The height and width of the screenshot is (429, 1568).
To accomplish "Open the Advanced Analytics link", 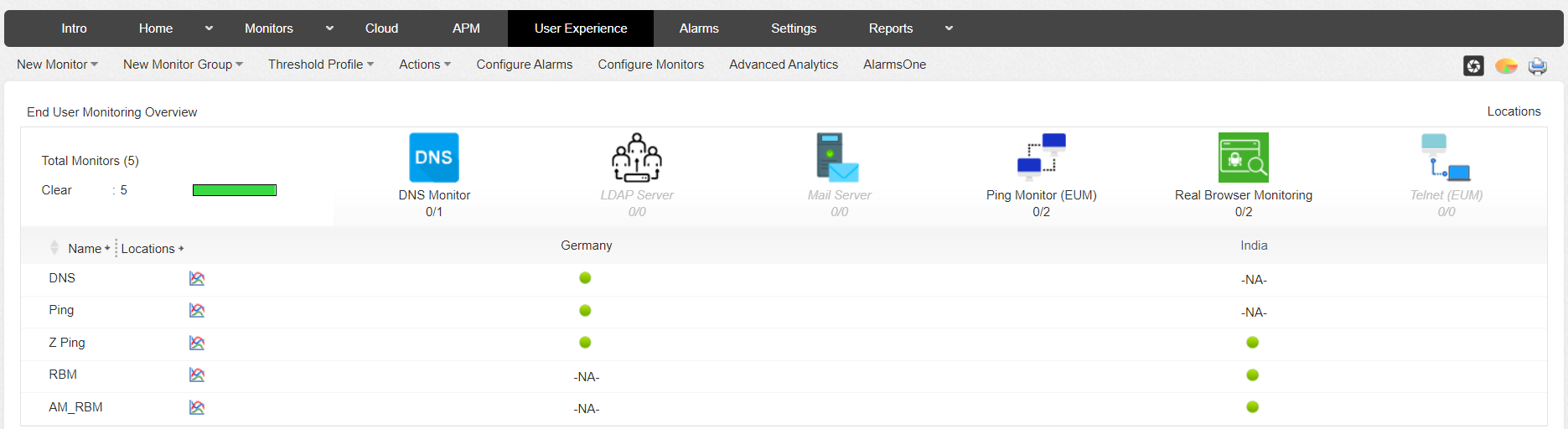I will tap(784, 65).
